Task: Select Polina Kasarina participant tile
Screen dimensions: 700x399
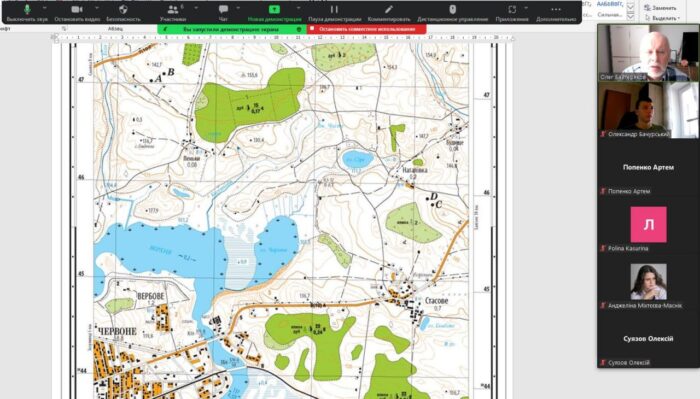Action: 648,228
